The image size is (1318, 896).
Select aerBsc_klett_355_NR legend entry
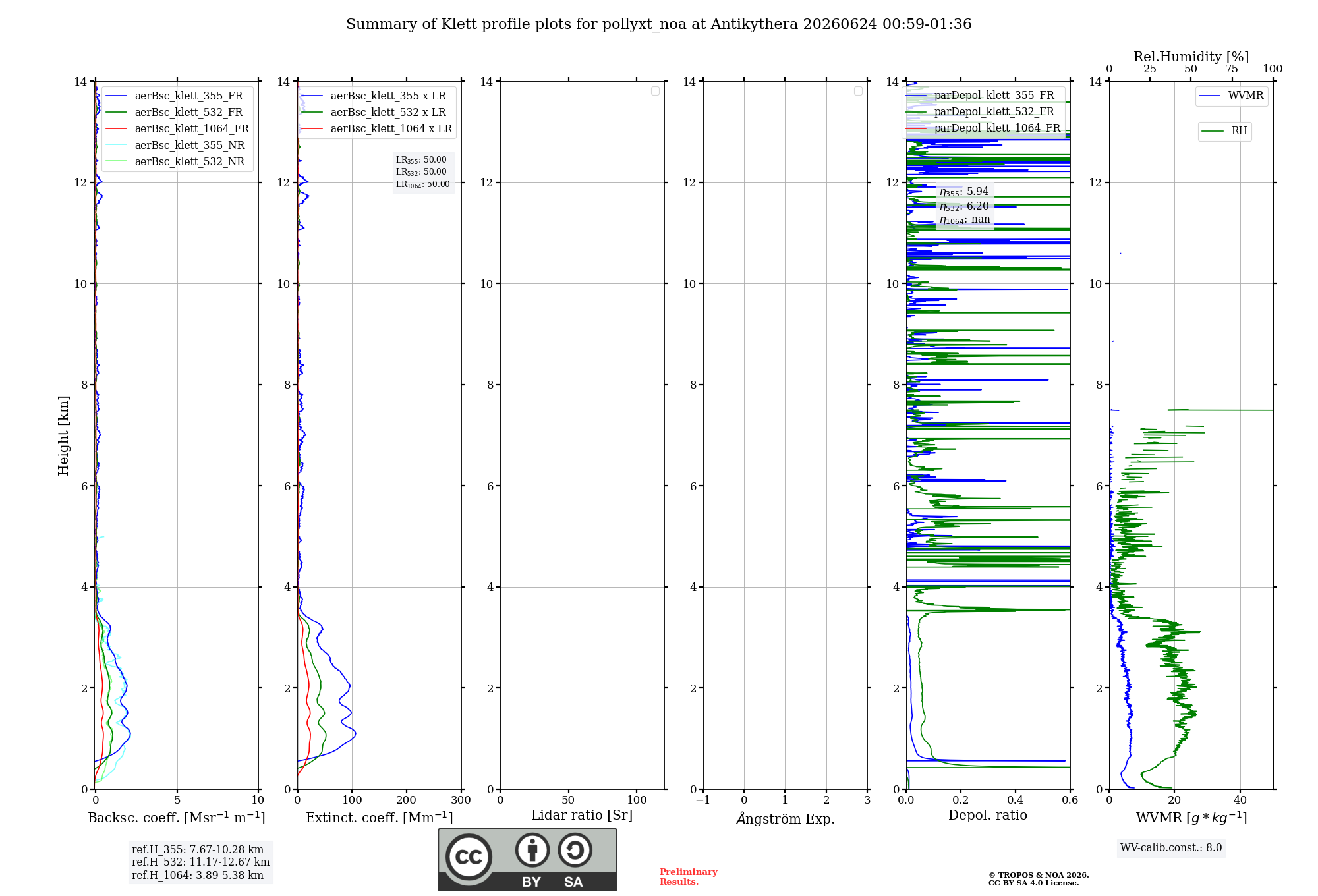pyautogui.click(x=177, y=145)
